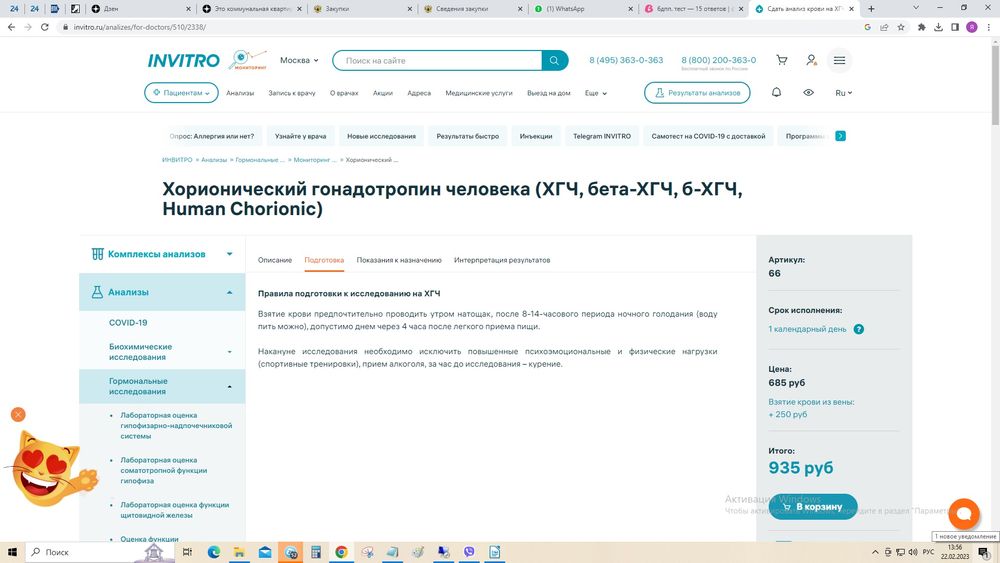Open Chrome downloads icon
Viewport: 1000px width, 563px height.
938,27
